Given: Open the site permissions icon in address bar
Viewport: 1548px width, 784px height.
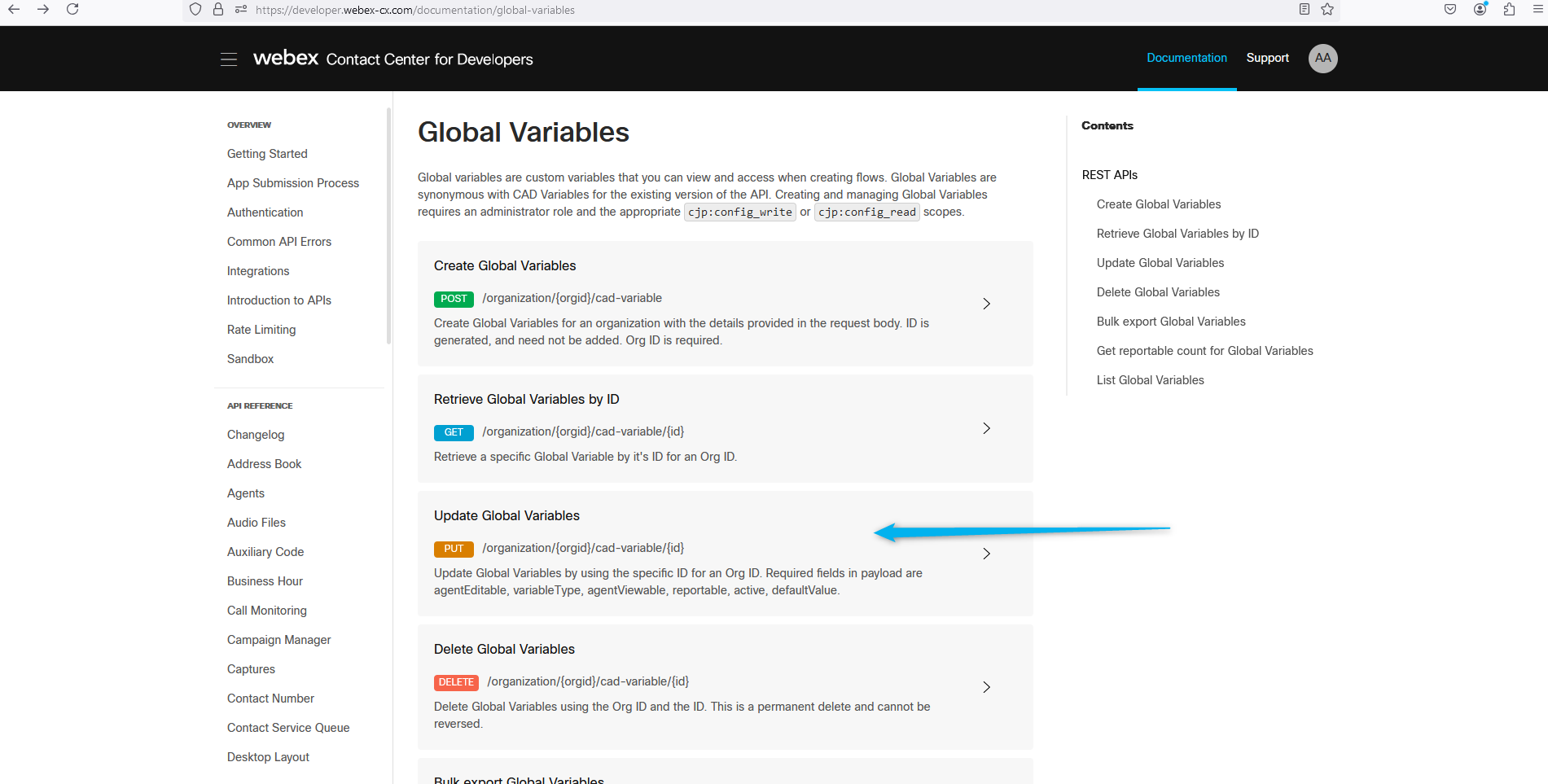Looking at the screenshot, I should (x=241, y=10).
